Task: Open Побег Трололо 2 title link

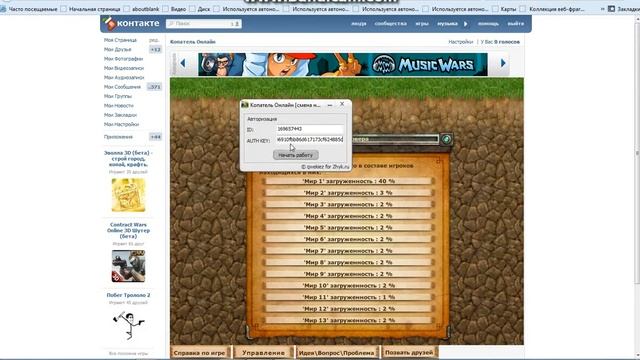Action: click(128, 295)
